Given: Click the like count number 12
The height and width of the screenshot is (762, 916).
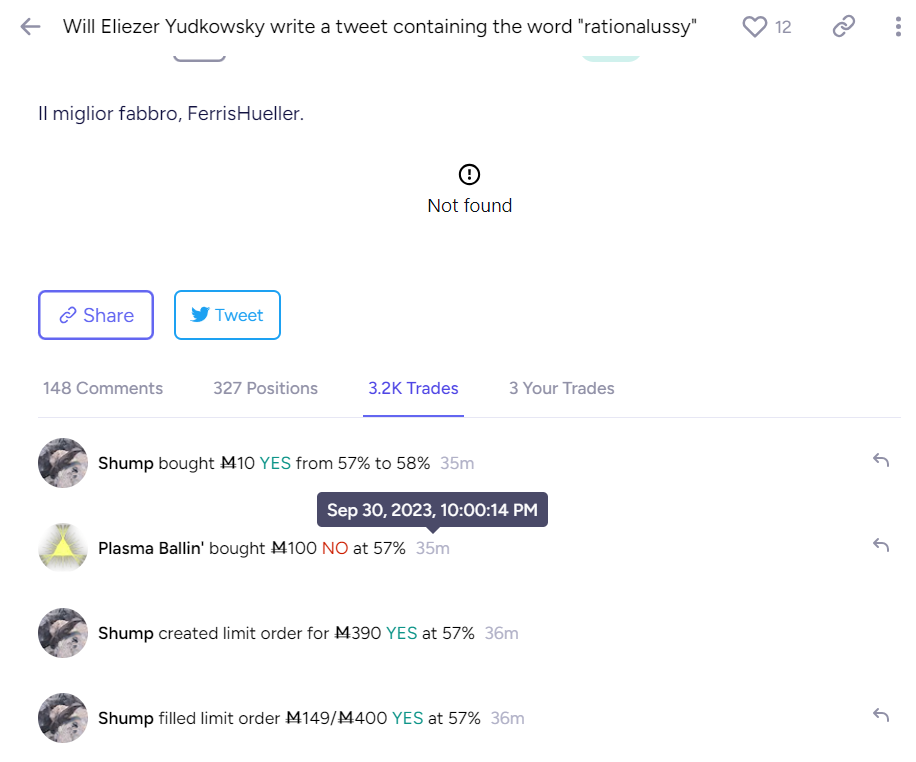Looking at the screenshot, I should pos(783,27).
